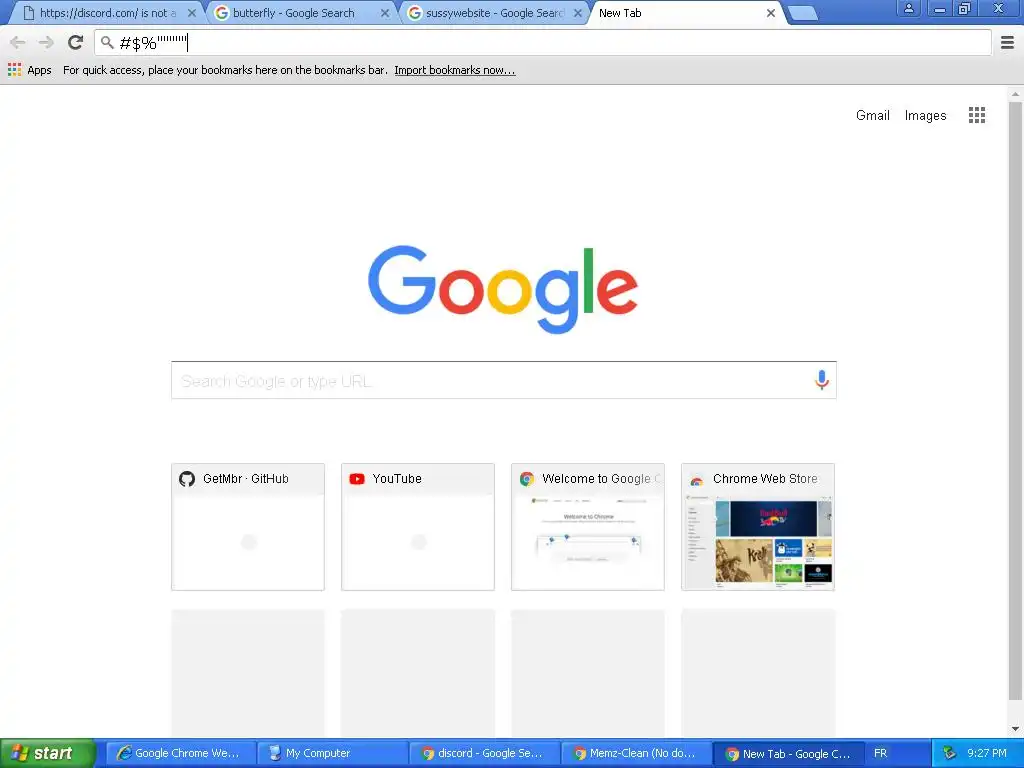The height and width of the screenshot is (768, 1024).
Task: Click the FR language indicator
Action: pyautogui.click(x=880, y=753)
